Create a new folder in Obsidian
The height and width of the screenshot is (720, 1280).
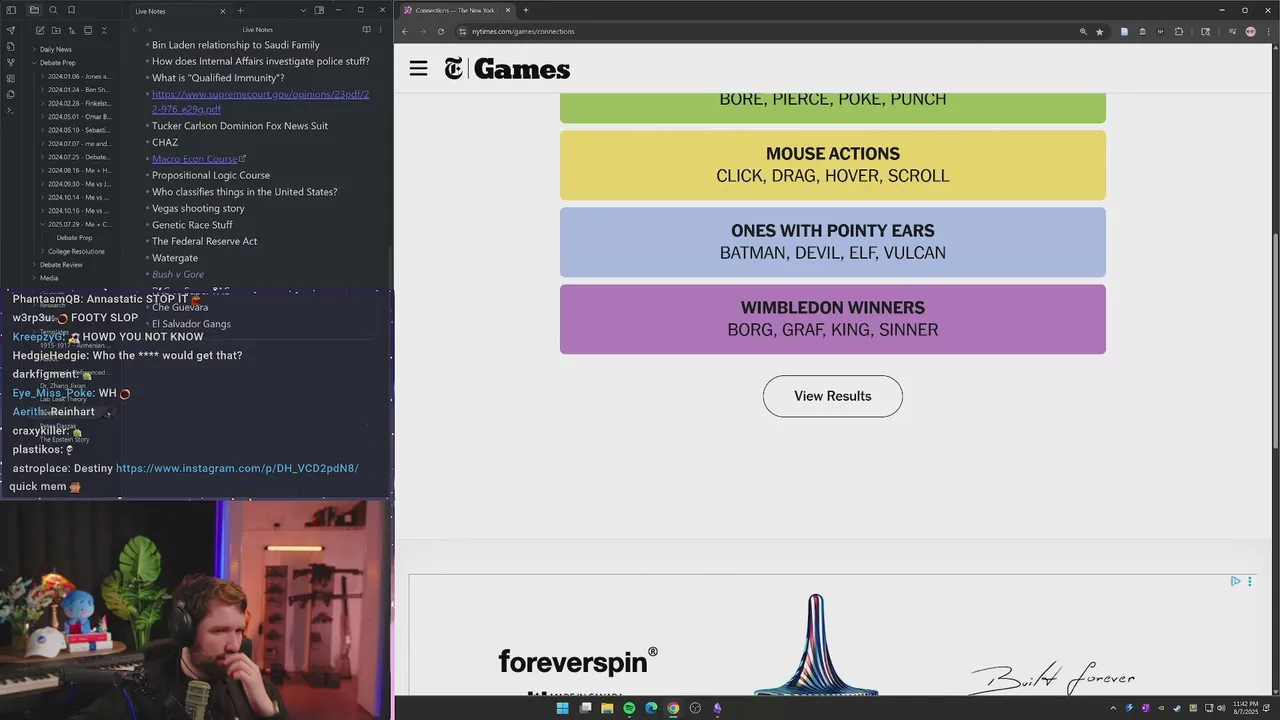56,30
